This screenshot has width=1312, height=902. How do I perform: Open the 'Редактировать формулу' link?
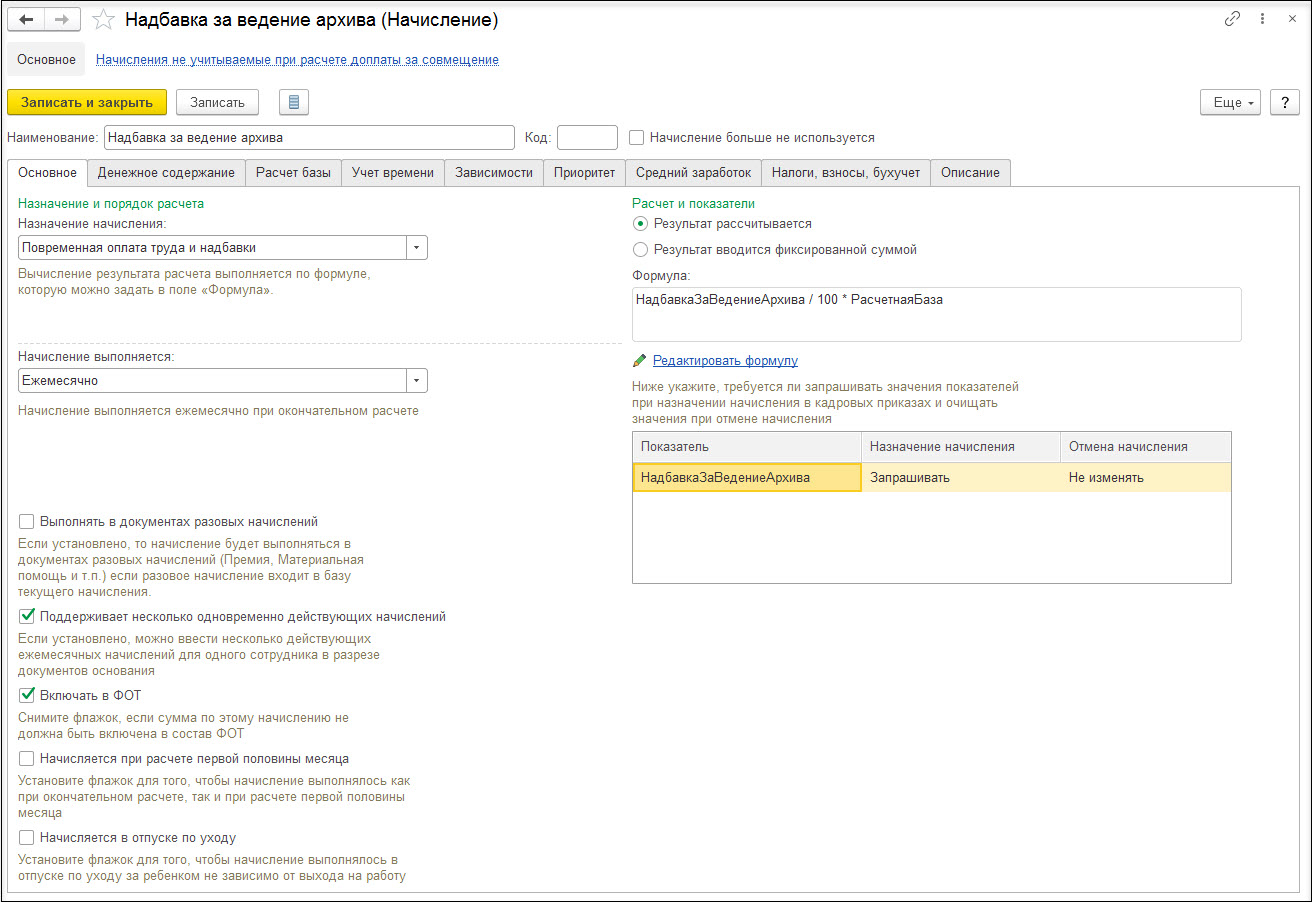coord(725,361)
